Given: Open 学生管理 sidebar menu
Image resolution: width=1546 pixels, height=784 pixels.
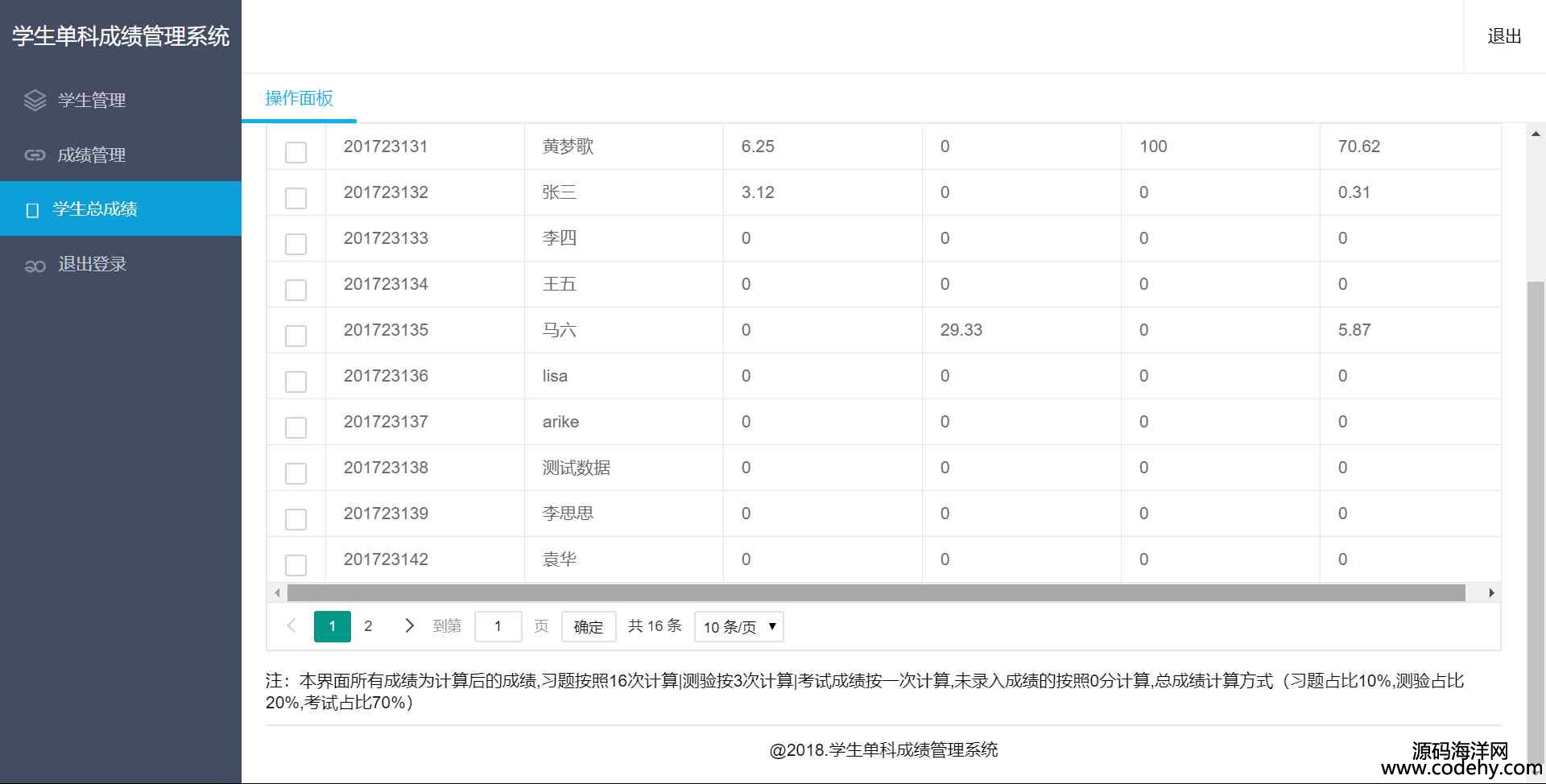Looking at the screenshot, I should [92, 100].
